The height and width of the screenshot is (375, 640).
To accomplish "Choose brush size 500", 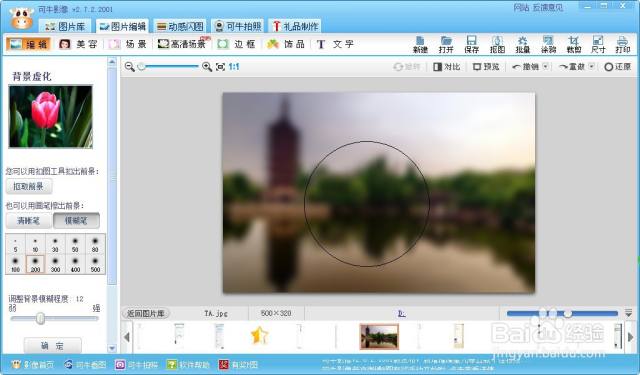I will (x=95, y=264).
